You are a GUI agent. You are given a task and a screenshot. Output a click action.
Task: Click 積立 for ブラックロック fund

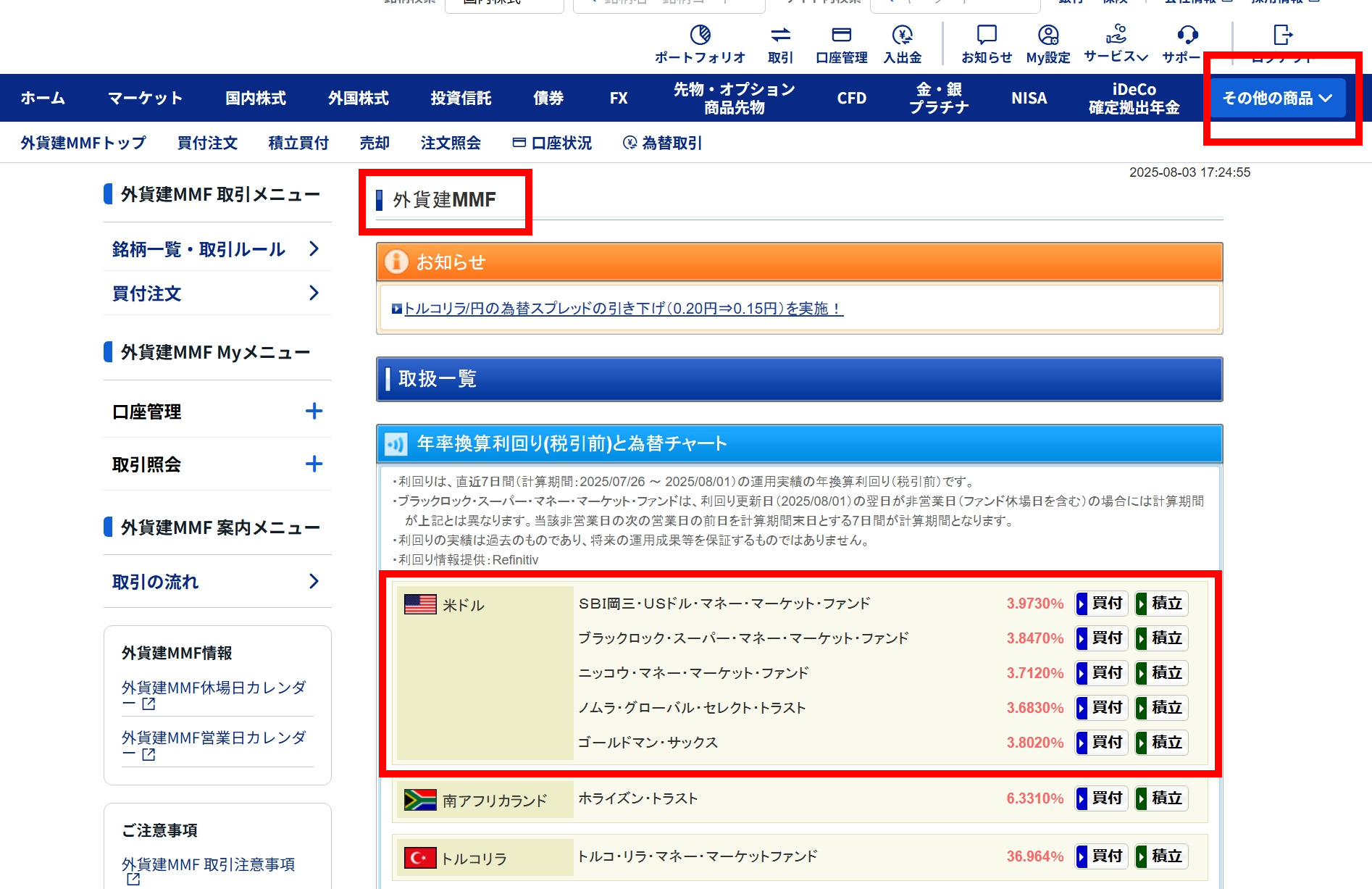1161,638
